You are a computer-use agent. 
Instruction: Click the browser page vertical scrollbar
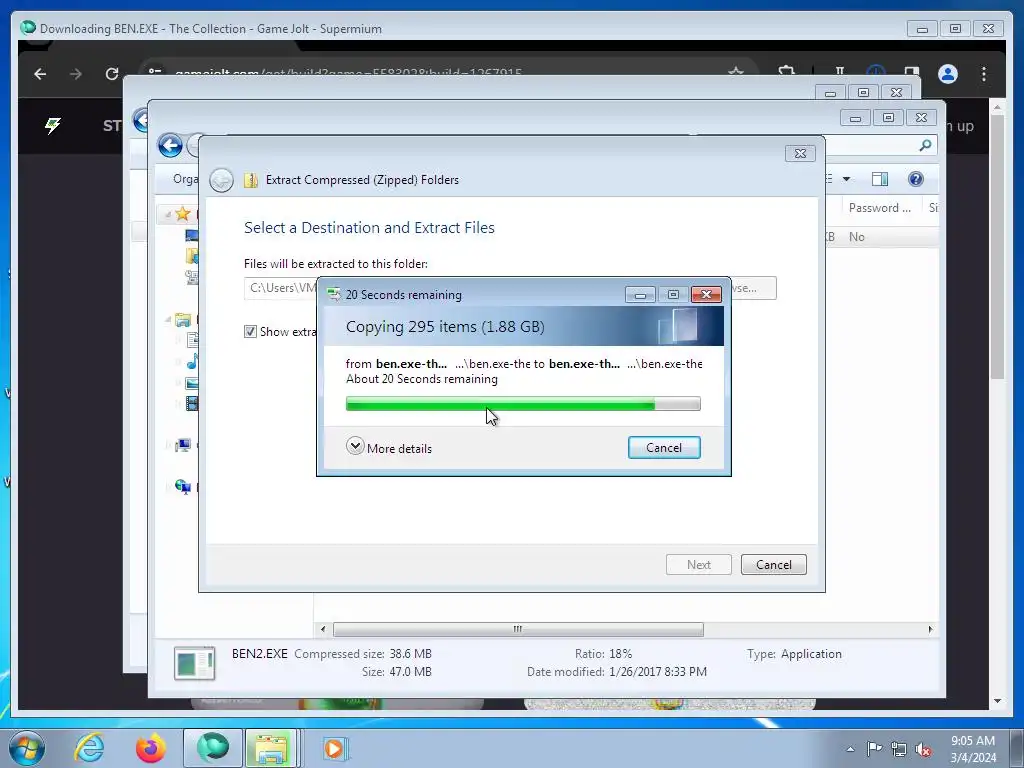coord(997,246)
